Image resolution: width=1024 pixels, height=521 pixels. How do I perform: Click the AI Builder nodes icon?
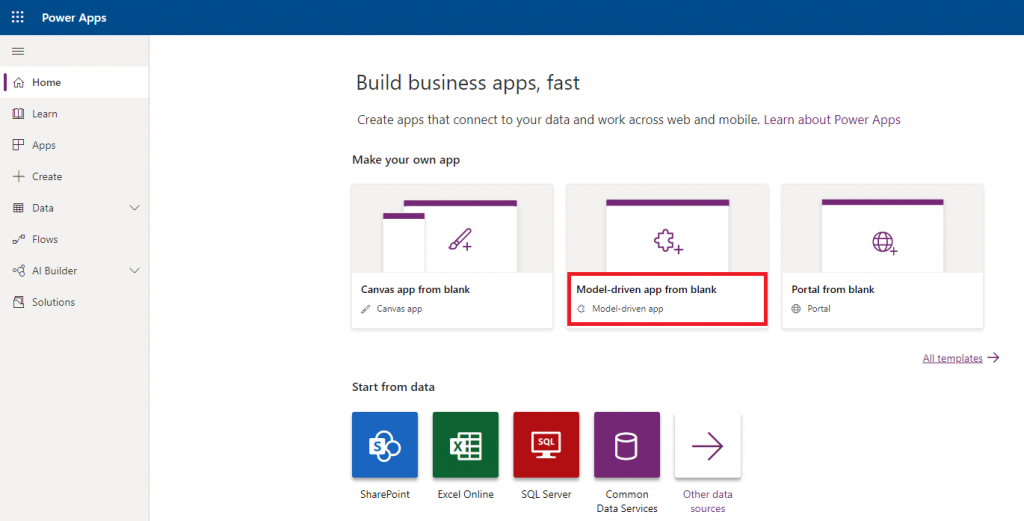click(18, 270)
